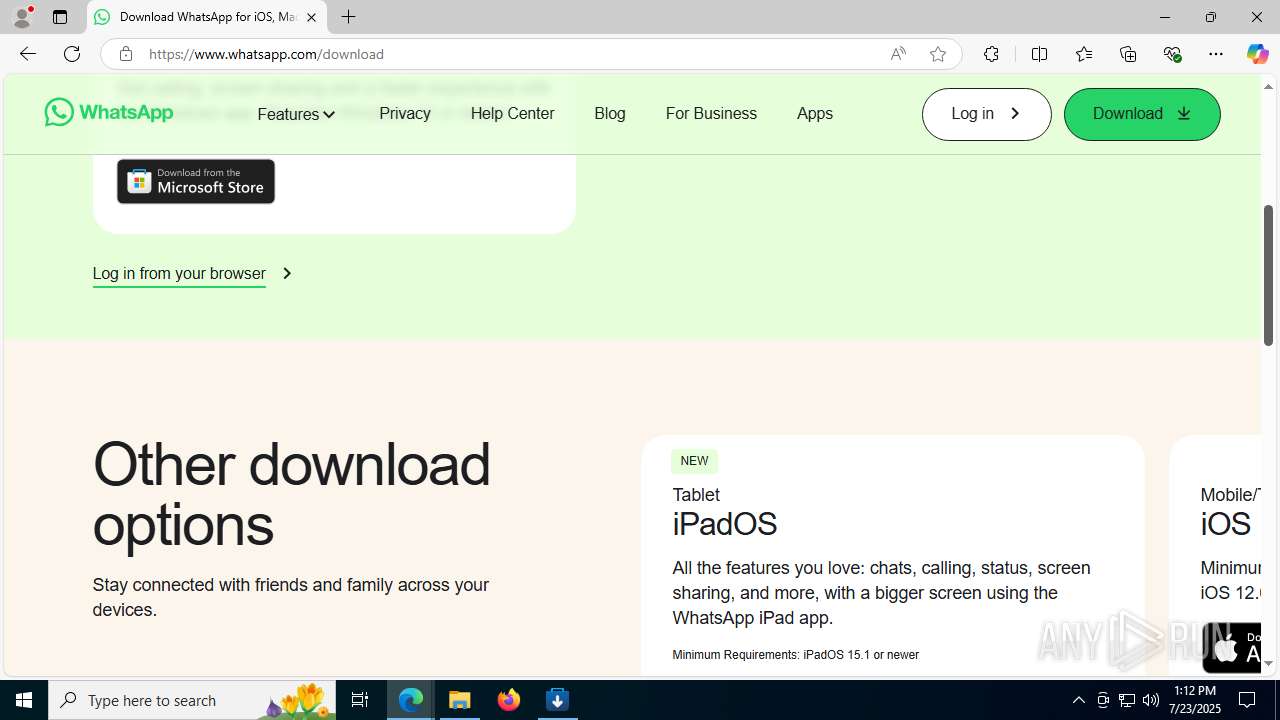Open File Explorer from taskbar
The width and height of the screenshot is (1280, 720).
click(460, 700)
